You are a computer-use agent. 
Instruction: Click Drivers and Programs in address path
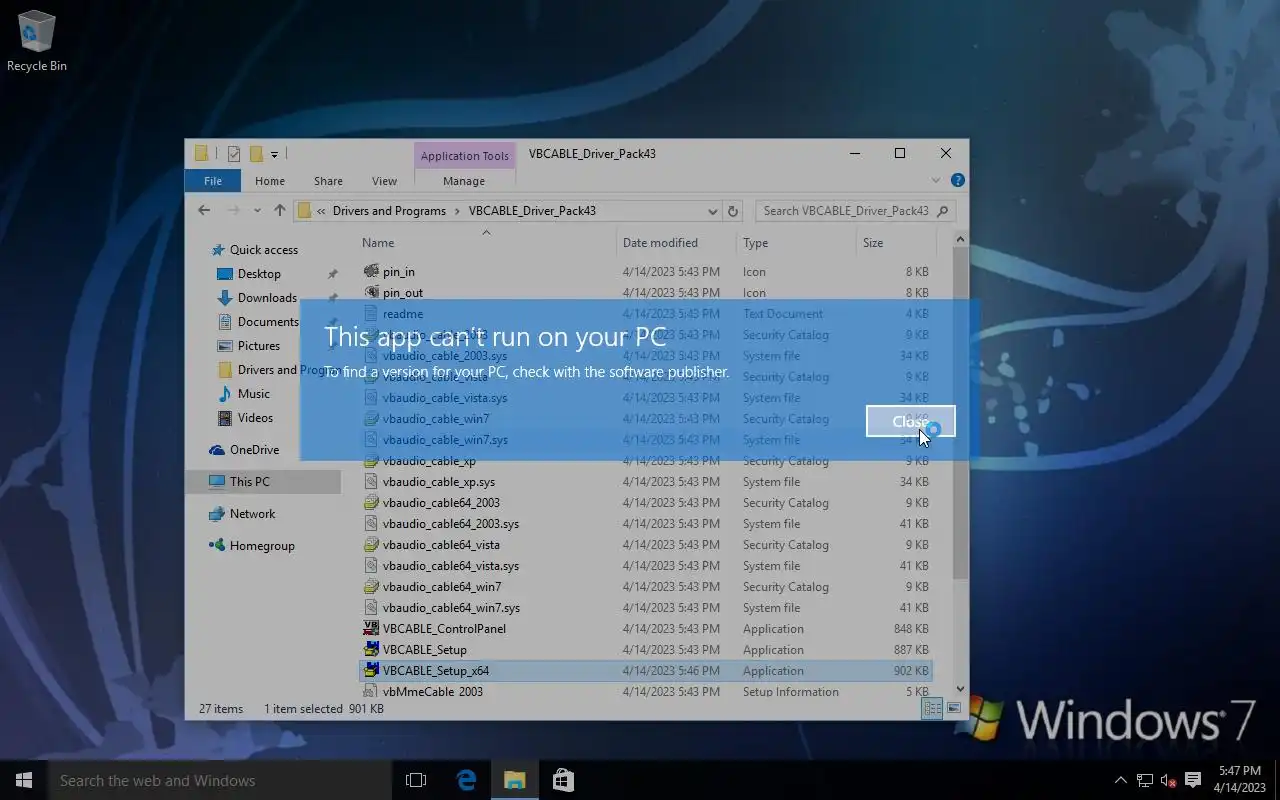click(x=389, y=211)
